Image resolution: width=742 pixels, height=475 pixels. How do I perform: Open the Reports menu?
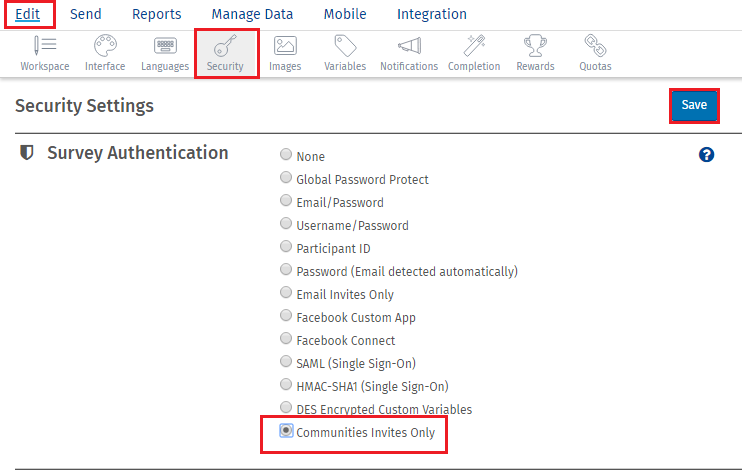tap(157, 14)
